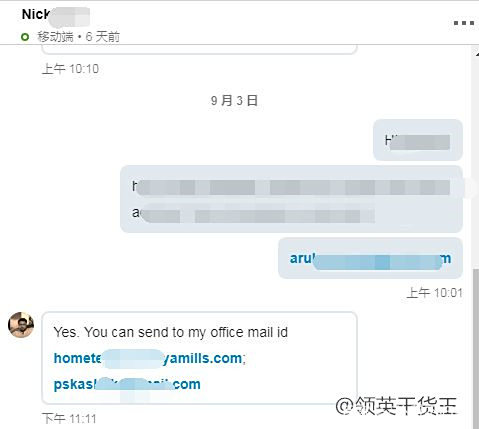Click the green online status indicator
This screenshot has width=479, height=429.
25,37
